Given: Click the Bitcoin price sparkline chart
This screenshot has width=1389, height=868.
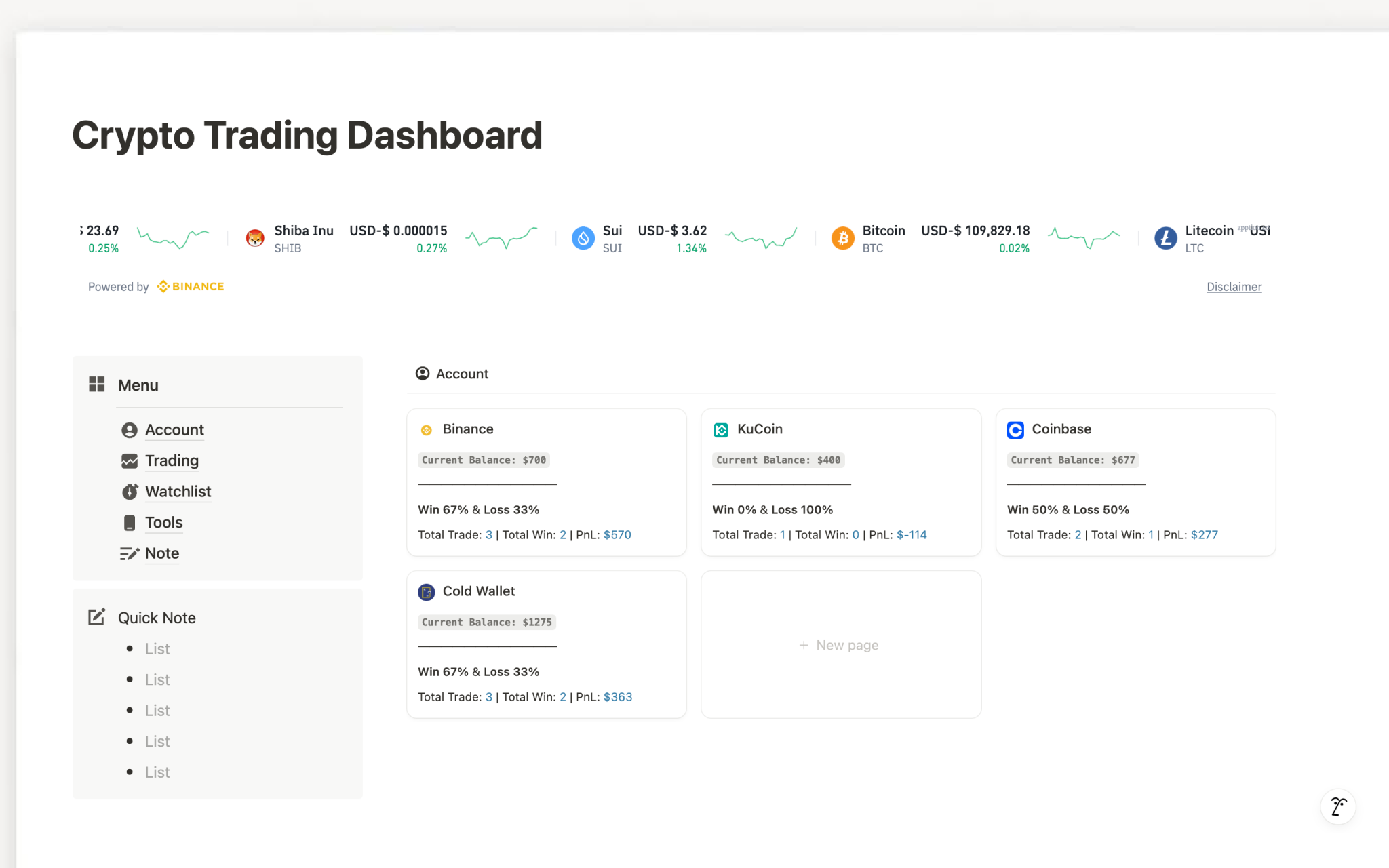Looking at the screenshot, I should (x=1084, y=238).
